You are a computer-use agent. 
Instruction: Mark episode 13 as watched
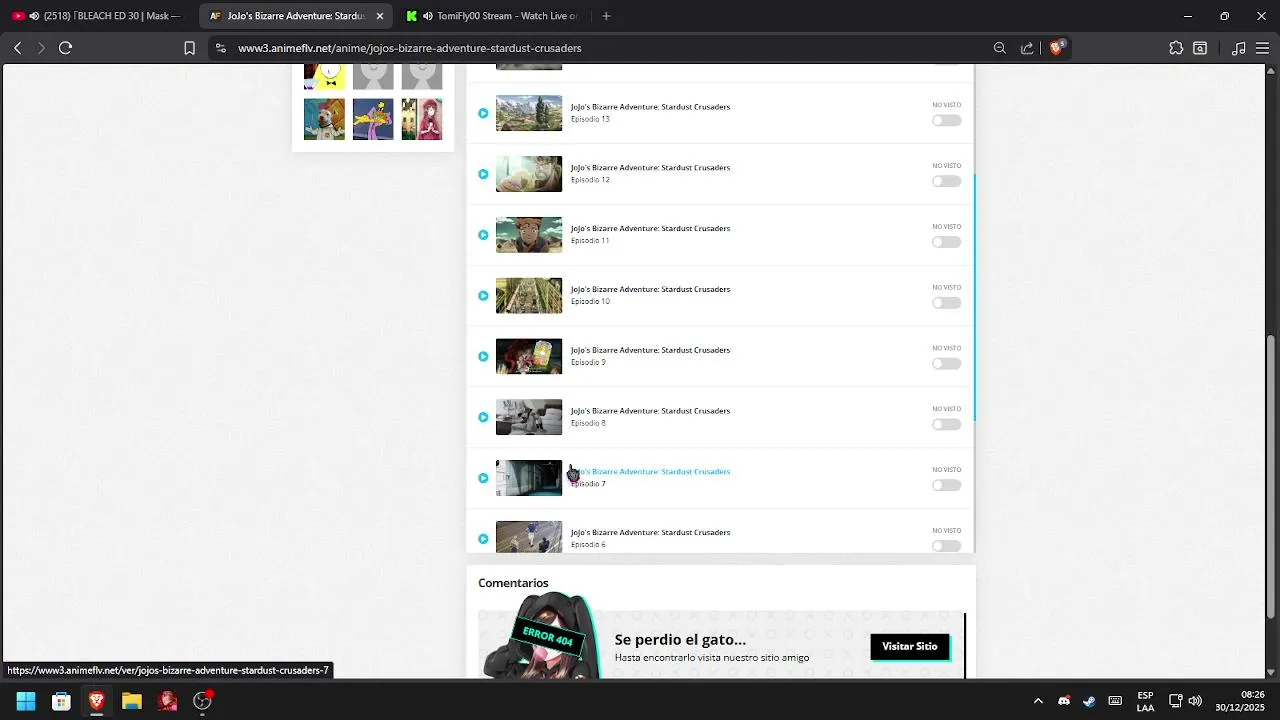pos(946,120)
